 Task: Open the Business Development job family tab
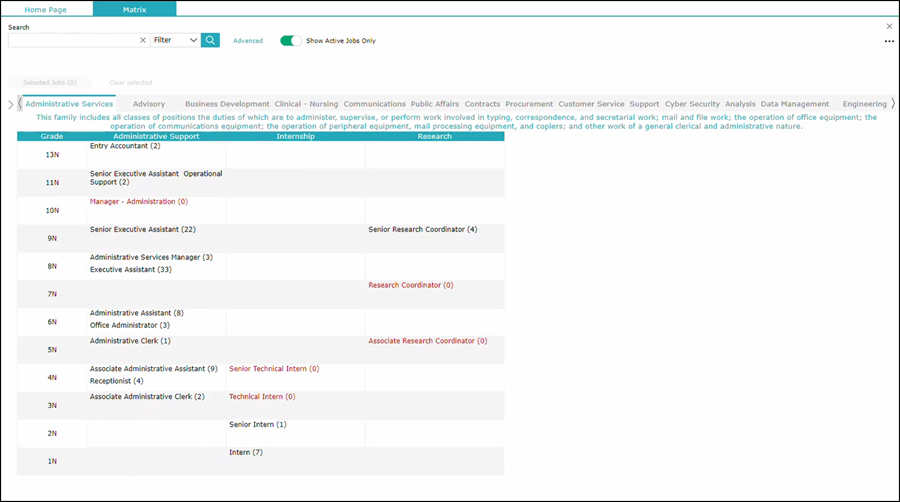(x=227, y=104)
